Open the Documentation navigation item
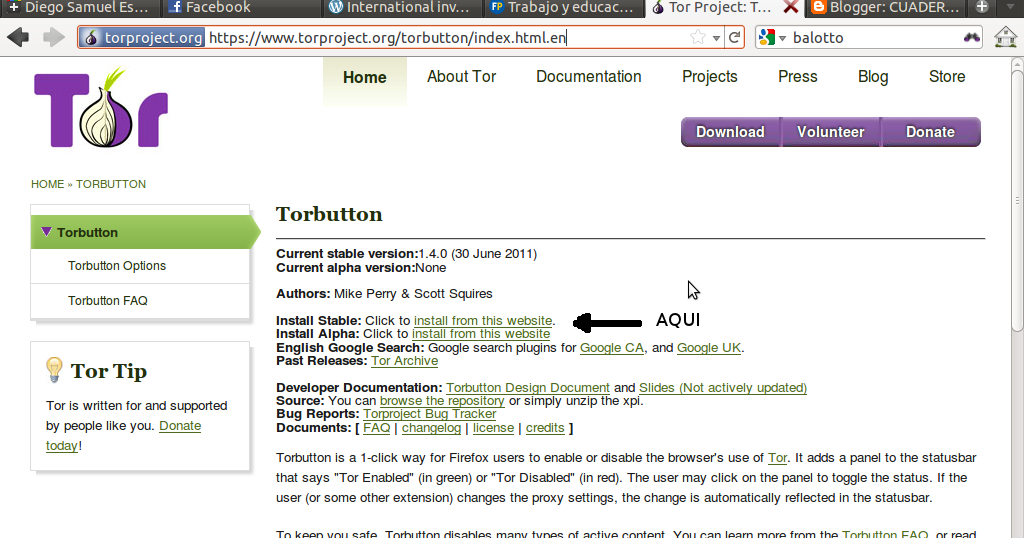 pyautogui.click(x=588, y=76)
